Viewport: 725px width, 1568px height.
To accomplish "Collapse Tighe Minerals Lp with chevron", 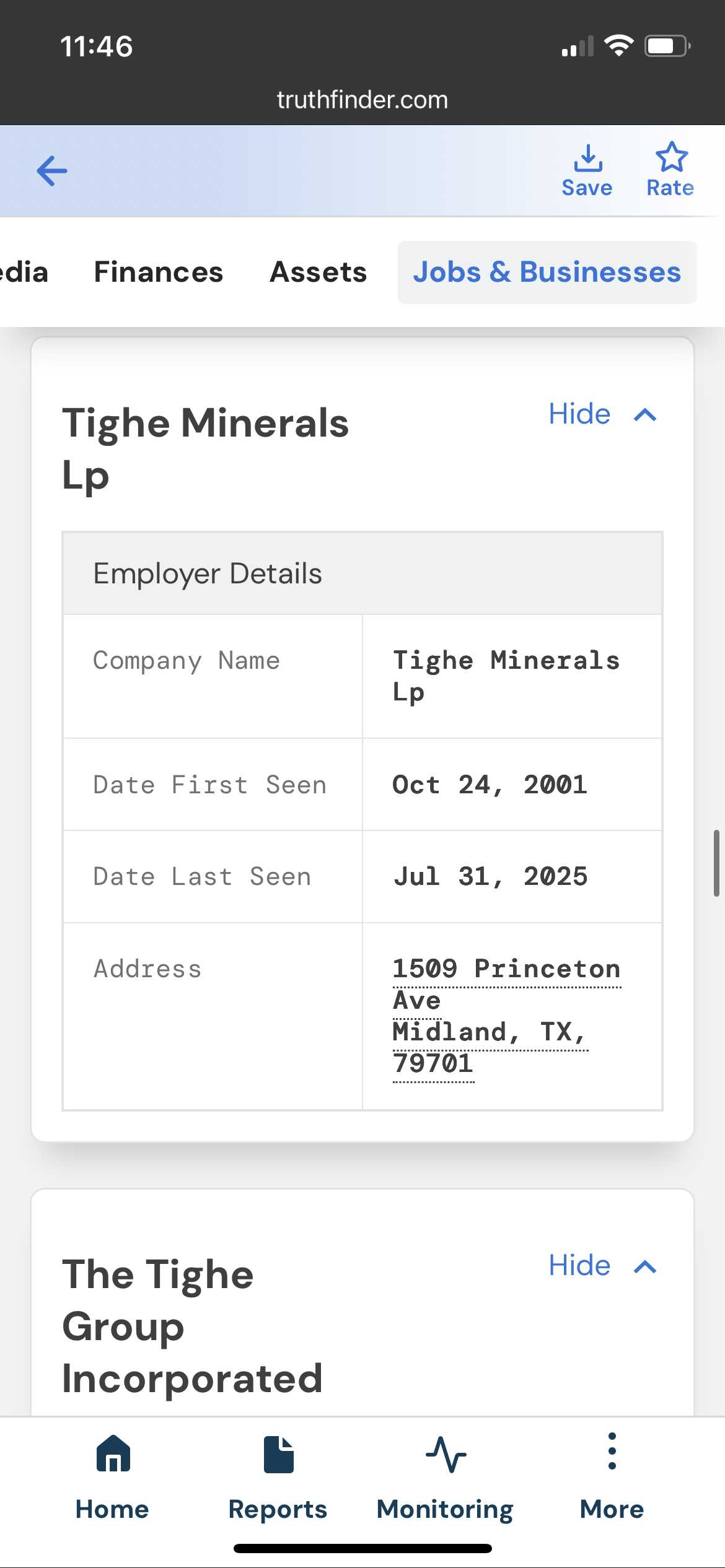I will tap(645, 415).
